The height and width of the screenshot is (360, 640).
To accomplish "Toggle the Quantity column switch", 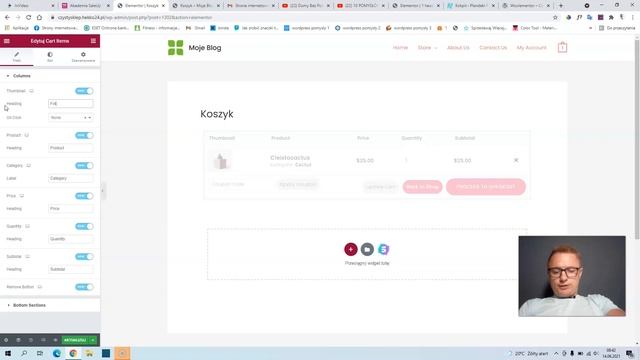I will (x=84, y=226).
